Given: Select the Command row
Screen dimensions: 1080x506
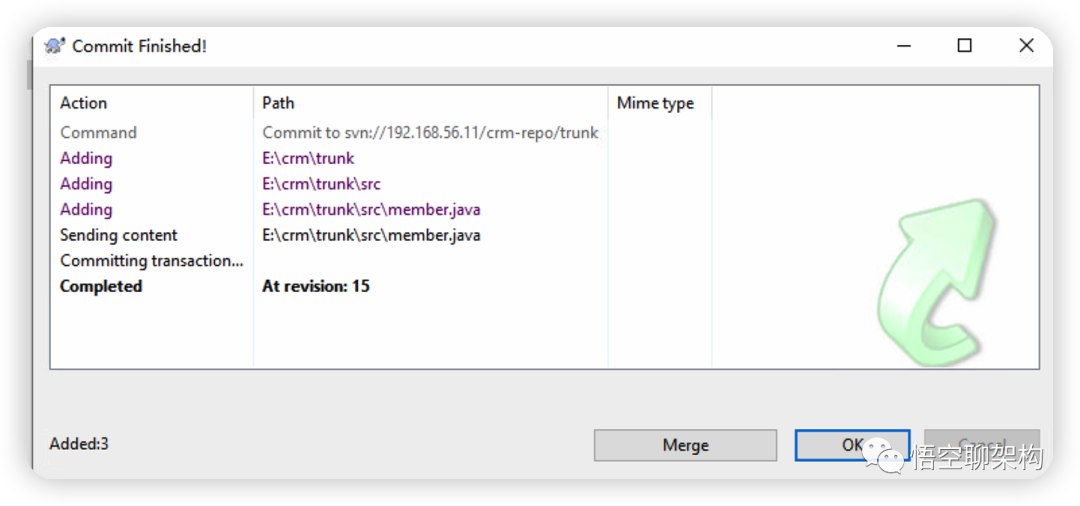Looking at the screenshot, I should click(98, 133).
